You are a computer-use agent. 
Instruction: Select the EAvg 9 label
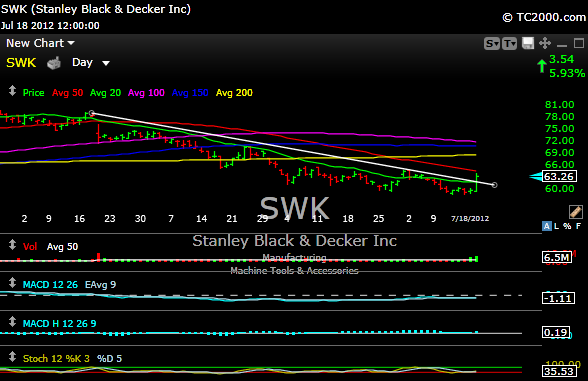[100, 285]
